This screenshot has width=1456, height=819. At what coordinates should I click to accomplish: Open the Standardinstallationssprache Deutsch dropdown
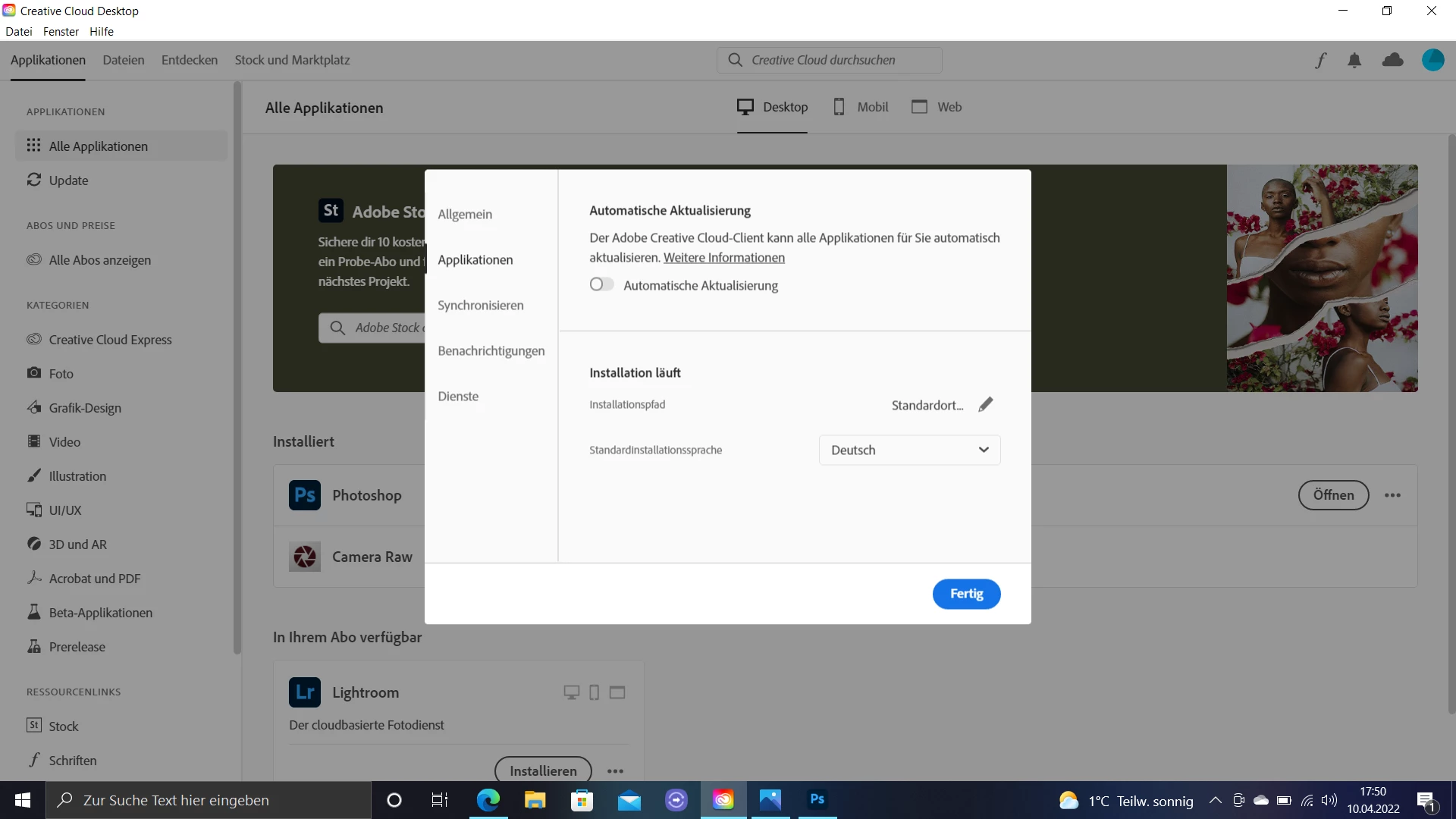pos(909,450)
